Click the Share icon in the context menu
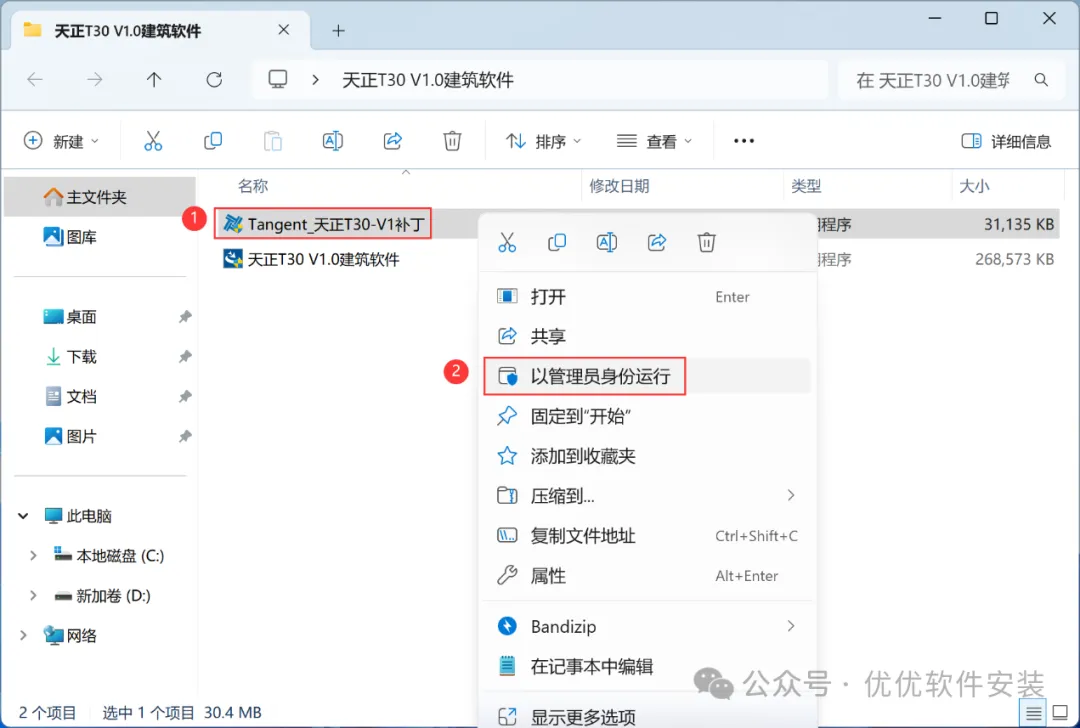This screenshot has height=728, width=1080. (656, 242)
